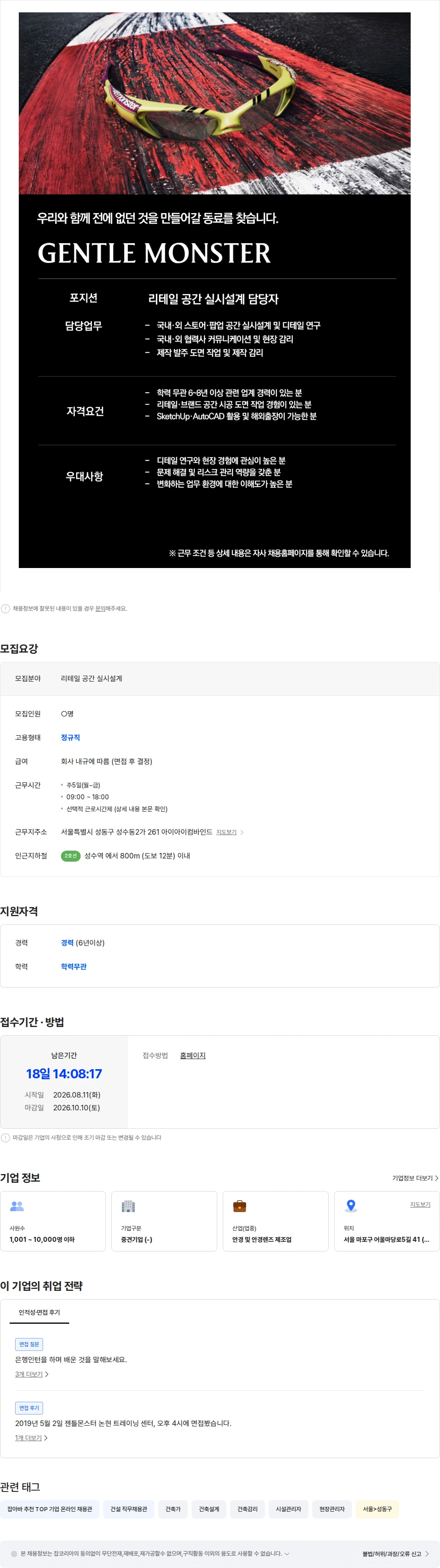Click chevron next to 기업정보 더보기
440x1568 pixels.
[x=436, y=1178]
